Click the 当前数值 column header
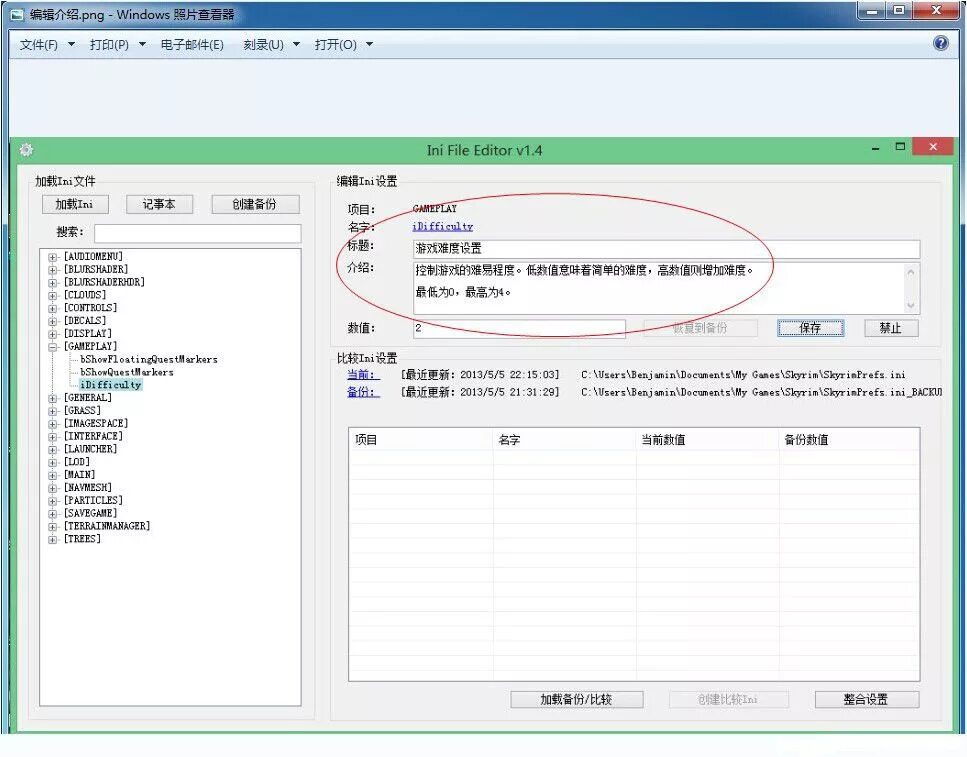Viewport: 967px width, 757px height. [x=707, y=439]
